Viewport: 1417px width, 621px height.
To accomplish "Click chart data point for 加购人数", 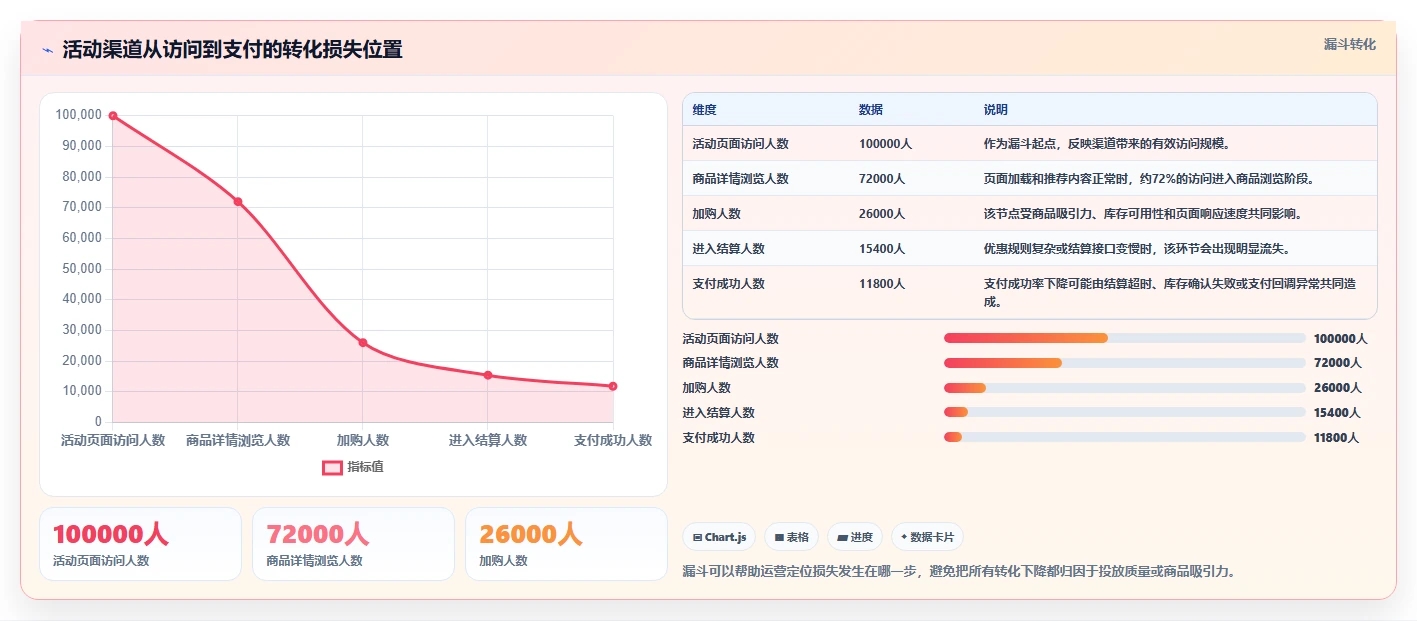I will coord(363,343).
